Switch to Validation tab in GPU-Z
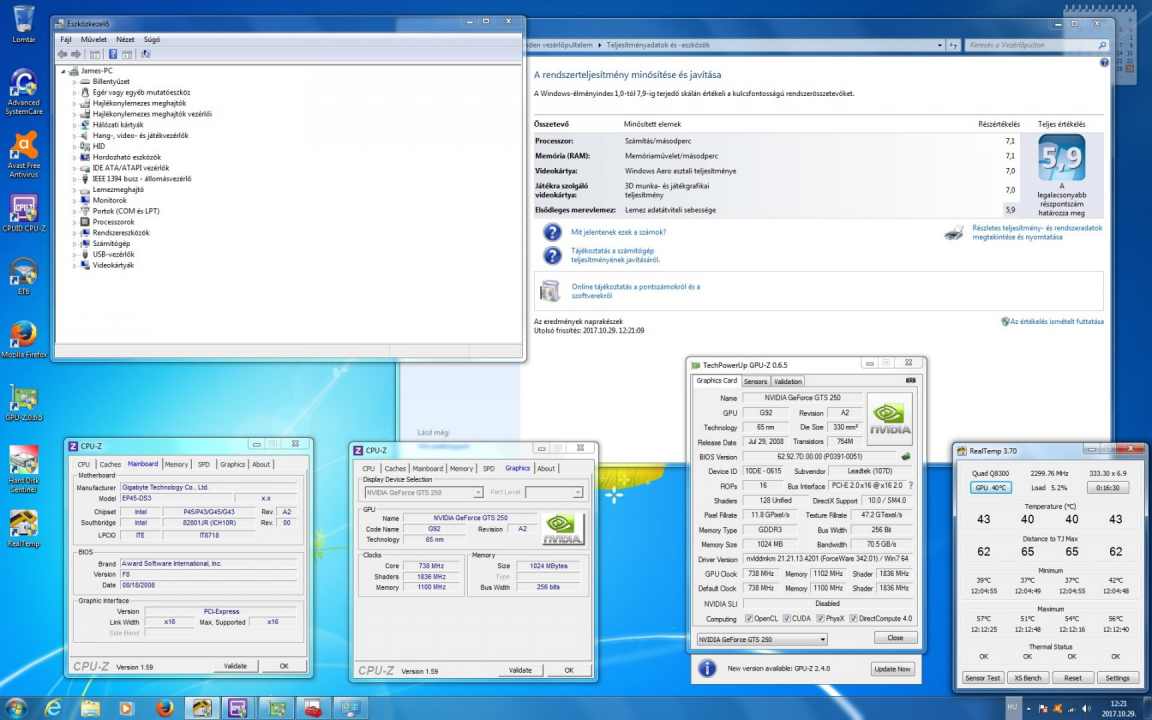 tap(788, 381)
